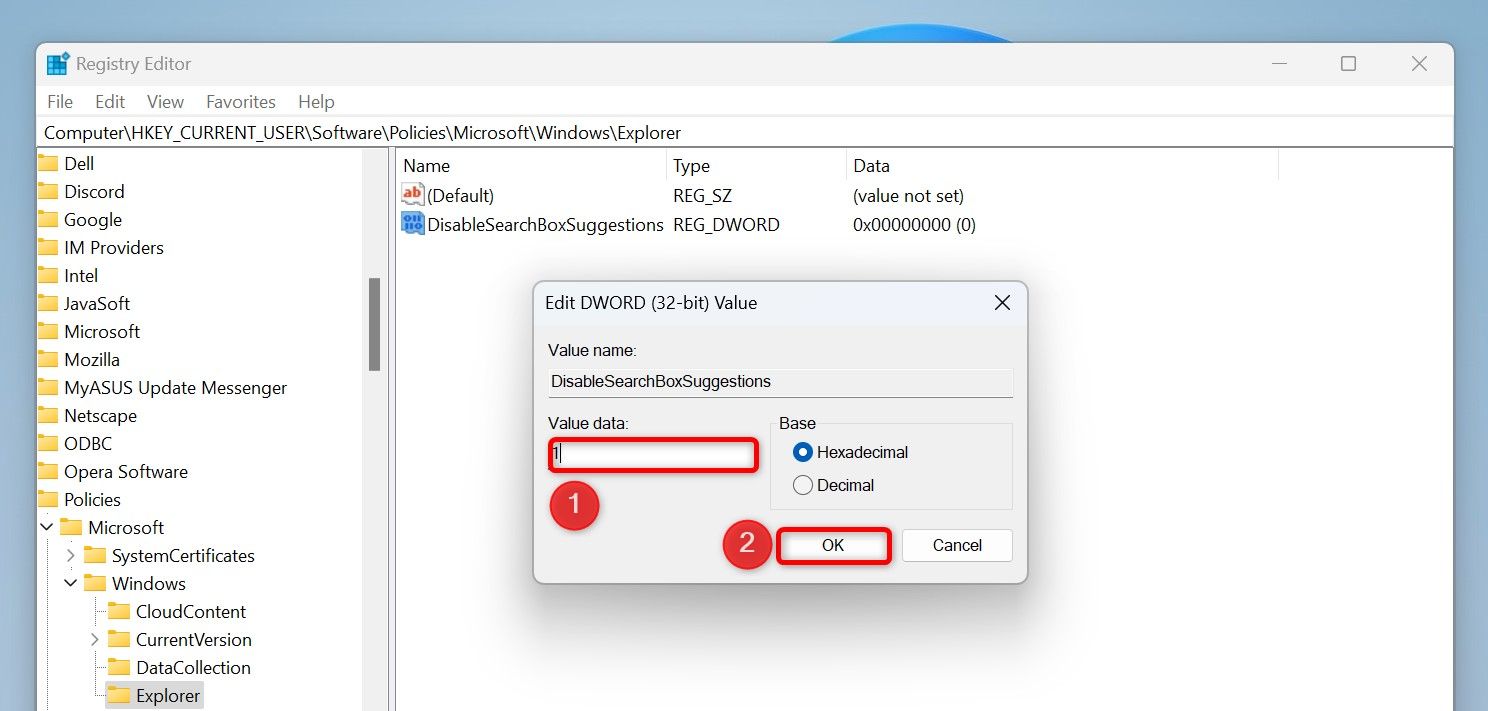Click the REG_DWORD type cell
Screen dimensions: 1488x711
click(x=726, y=225)
